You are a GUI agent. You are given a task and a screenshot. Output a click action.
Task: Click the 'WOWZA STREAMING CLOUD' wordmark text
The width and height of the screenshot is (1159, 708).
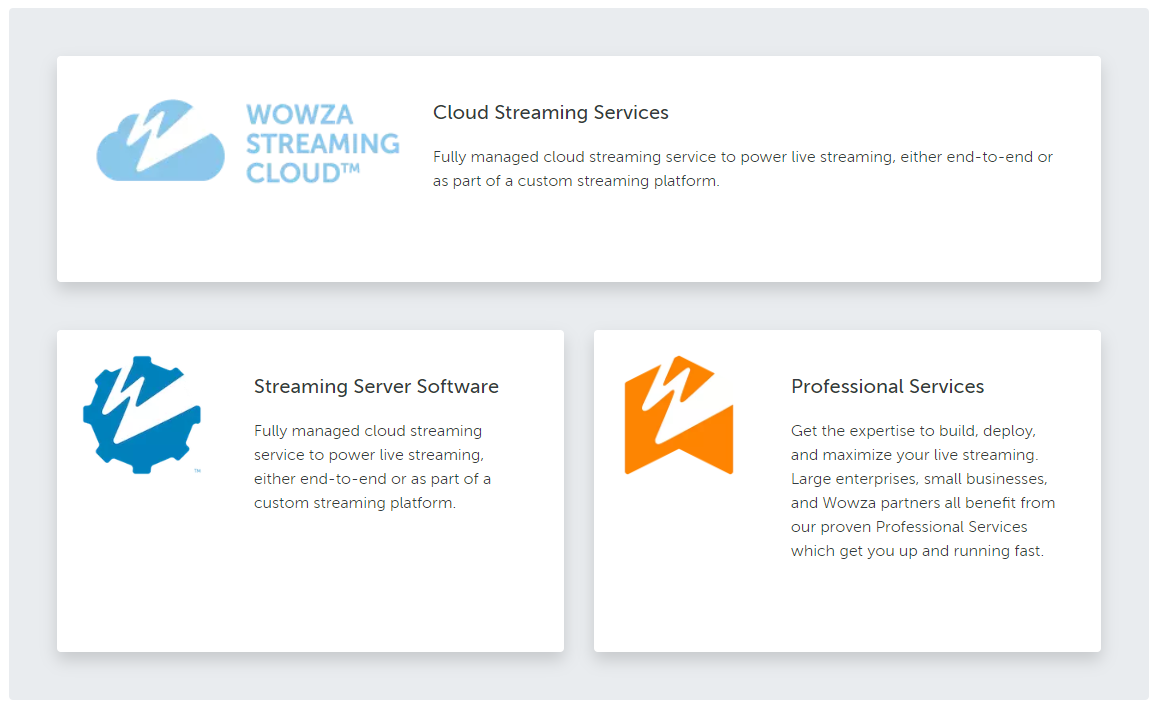click(x=322, y=143)
